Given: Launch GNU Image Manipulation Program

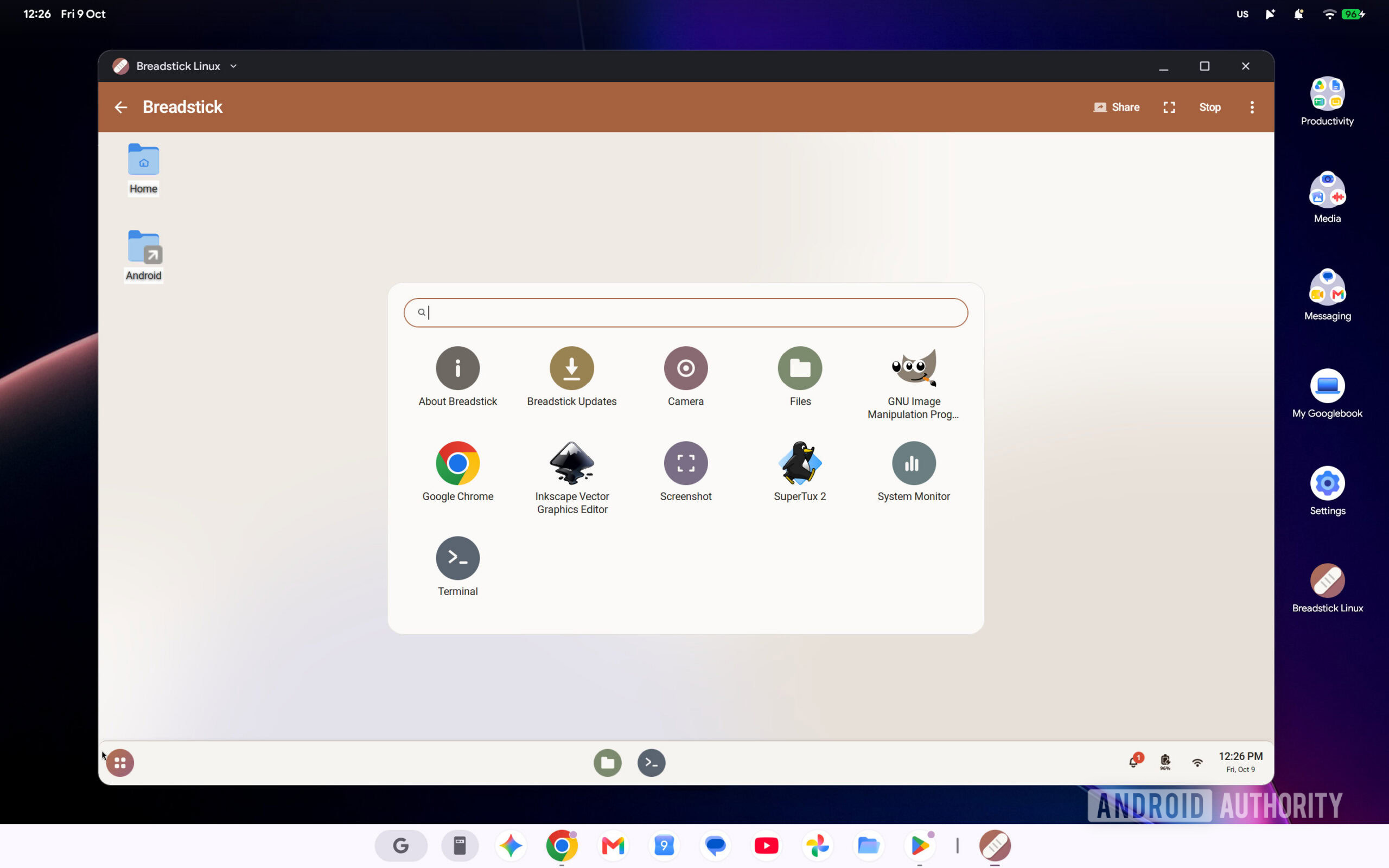Looking at the screenshot, I should tap(913, 382).
